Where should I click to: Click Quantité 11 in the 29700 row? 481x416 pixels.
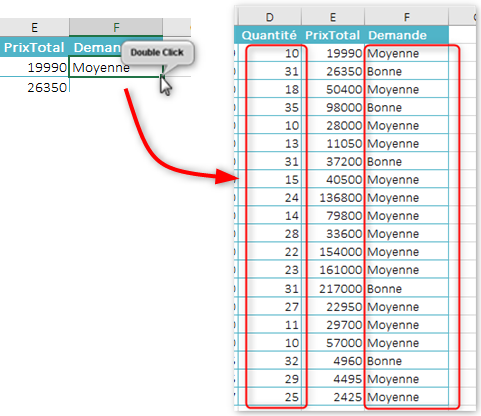(270, 324)
